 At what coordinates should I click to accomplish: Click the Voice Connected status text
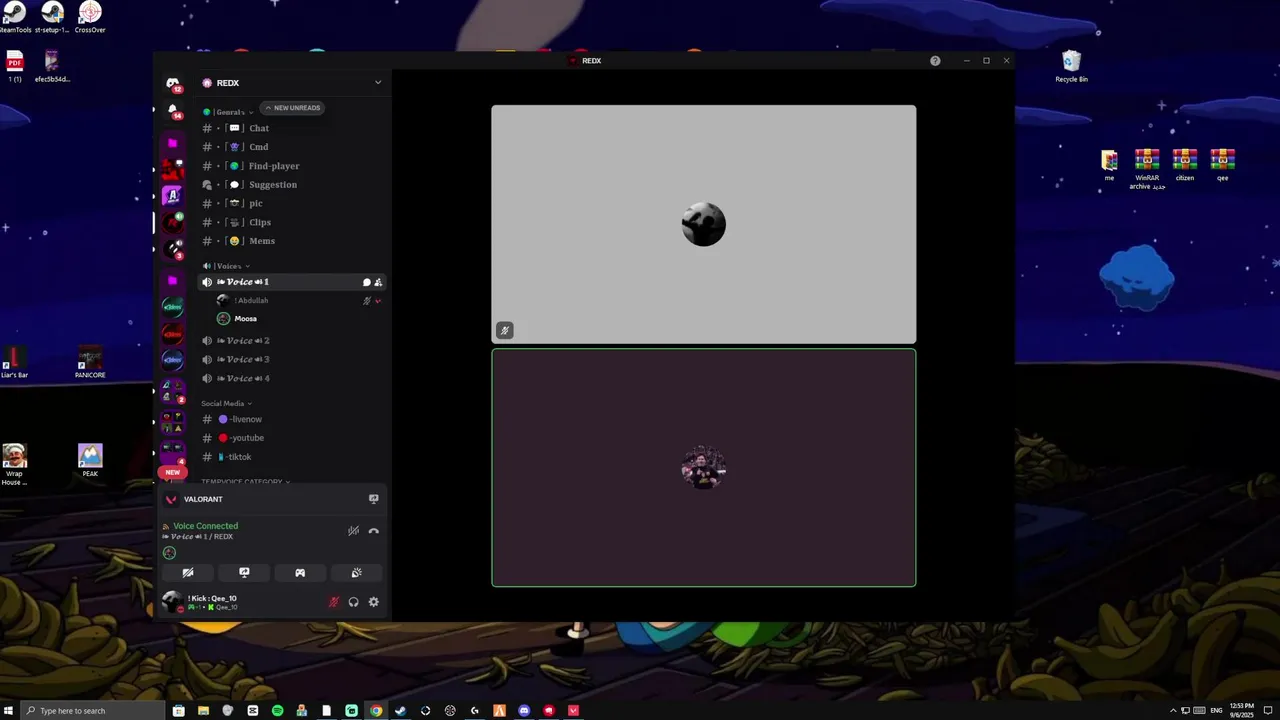(x=205, y=526)
